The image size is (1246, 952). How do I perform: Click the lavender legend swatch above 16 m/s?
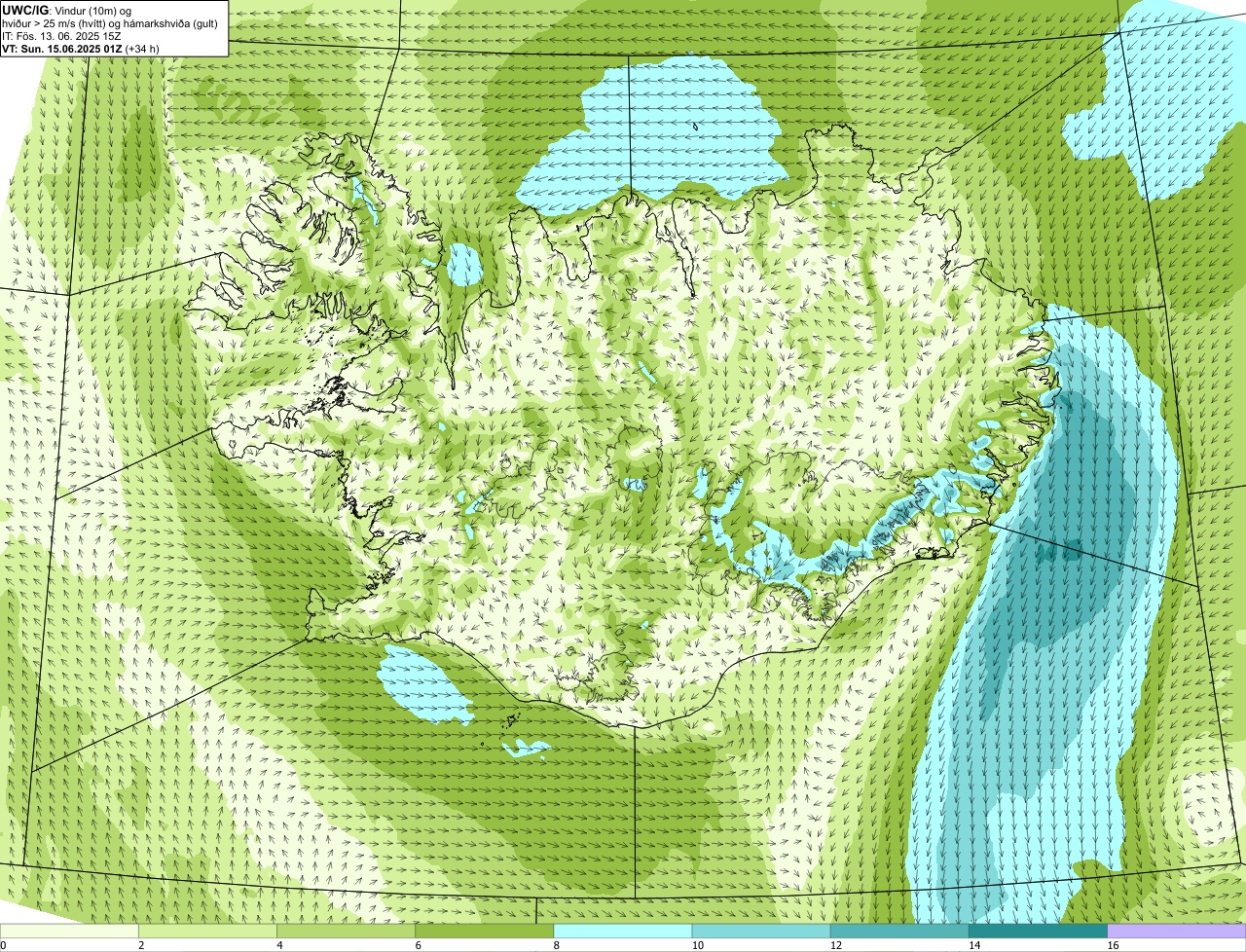(x=1177, y=931)
